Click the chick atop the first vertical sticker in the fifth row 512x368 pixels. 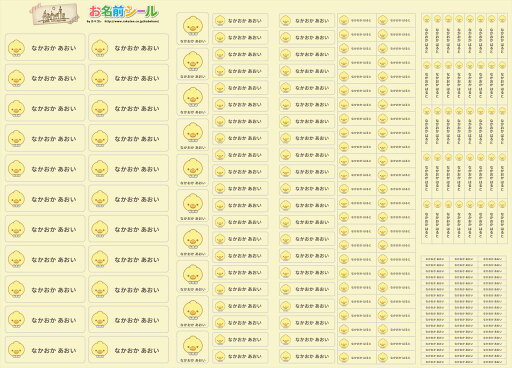click(427, 204)
